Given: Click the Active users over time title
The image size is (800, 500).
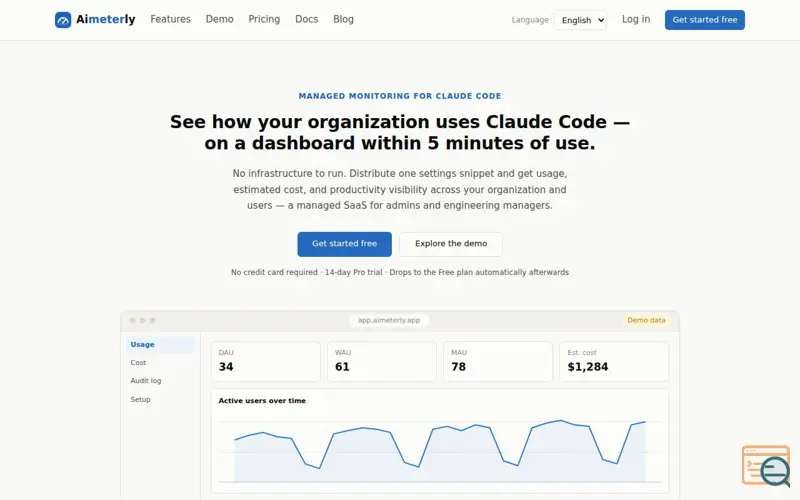Looking at the screenshot, I should click(x=262, y=401).
